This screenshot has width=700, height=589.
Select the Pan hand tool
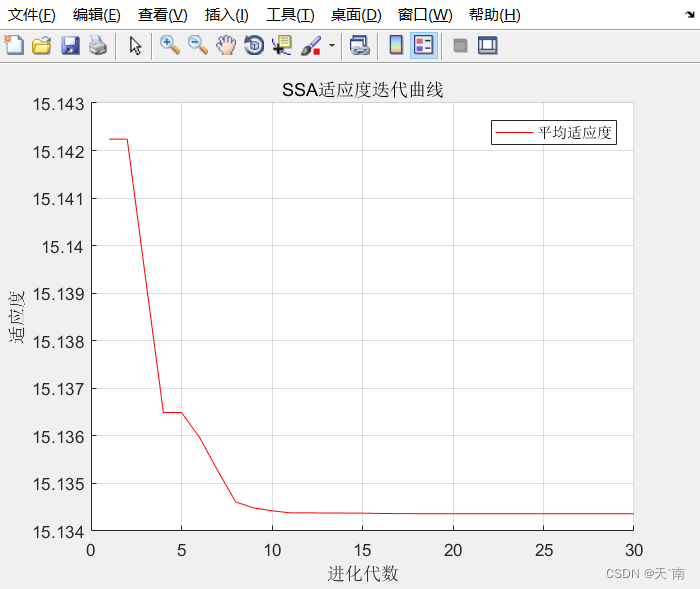(226, 45)
